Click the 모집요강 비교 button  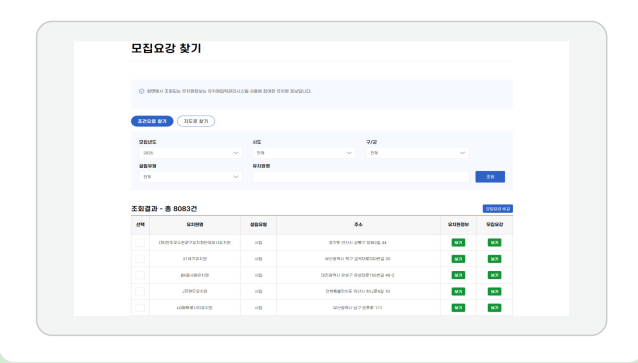(x=498, y=209)
